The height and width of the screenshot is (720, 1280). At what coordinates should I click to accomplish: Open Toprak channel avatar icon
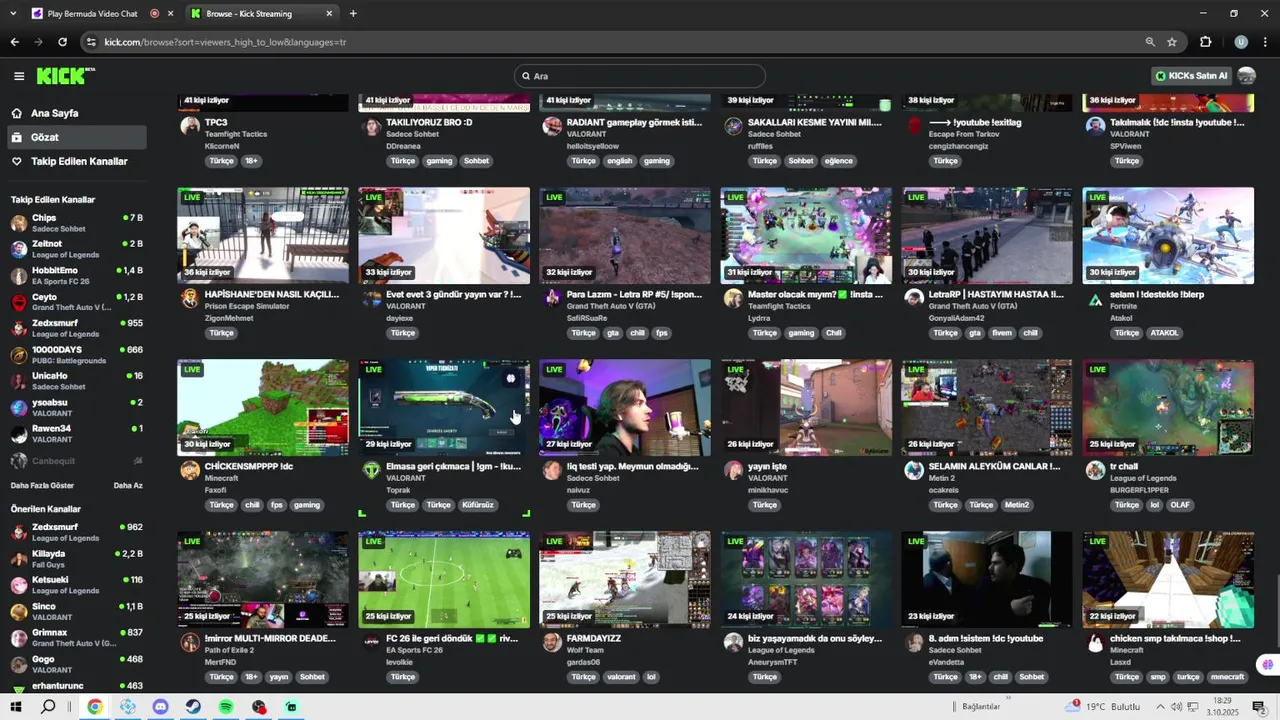tap(371, 470)
